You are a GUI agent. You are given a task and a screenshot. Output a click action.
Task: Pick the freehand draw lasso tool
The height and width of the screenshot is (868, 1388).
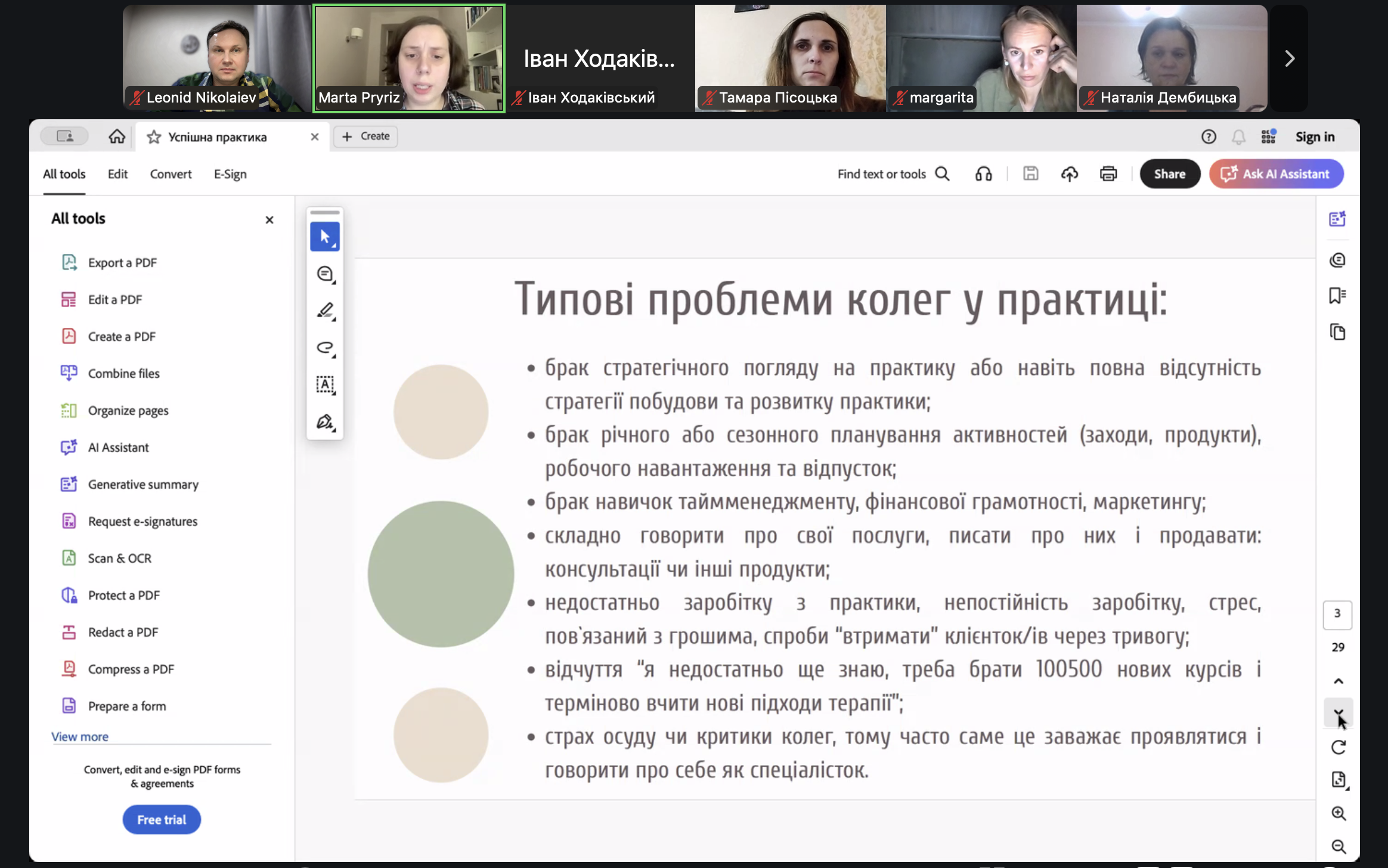[325, 348]
